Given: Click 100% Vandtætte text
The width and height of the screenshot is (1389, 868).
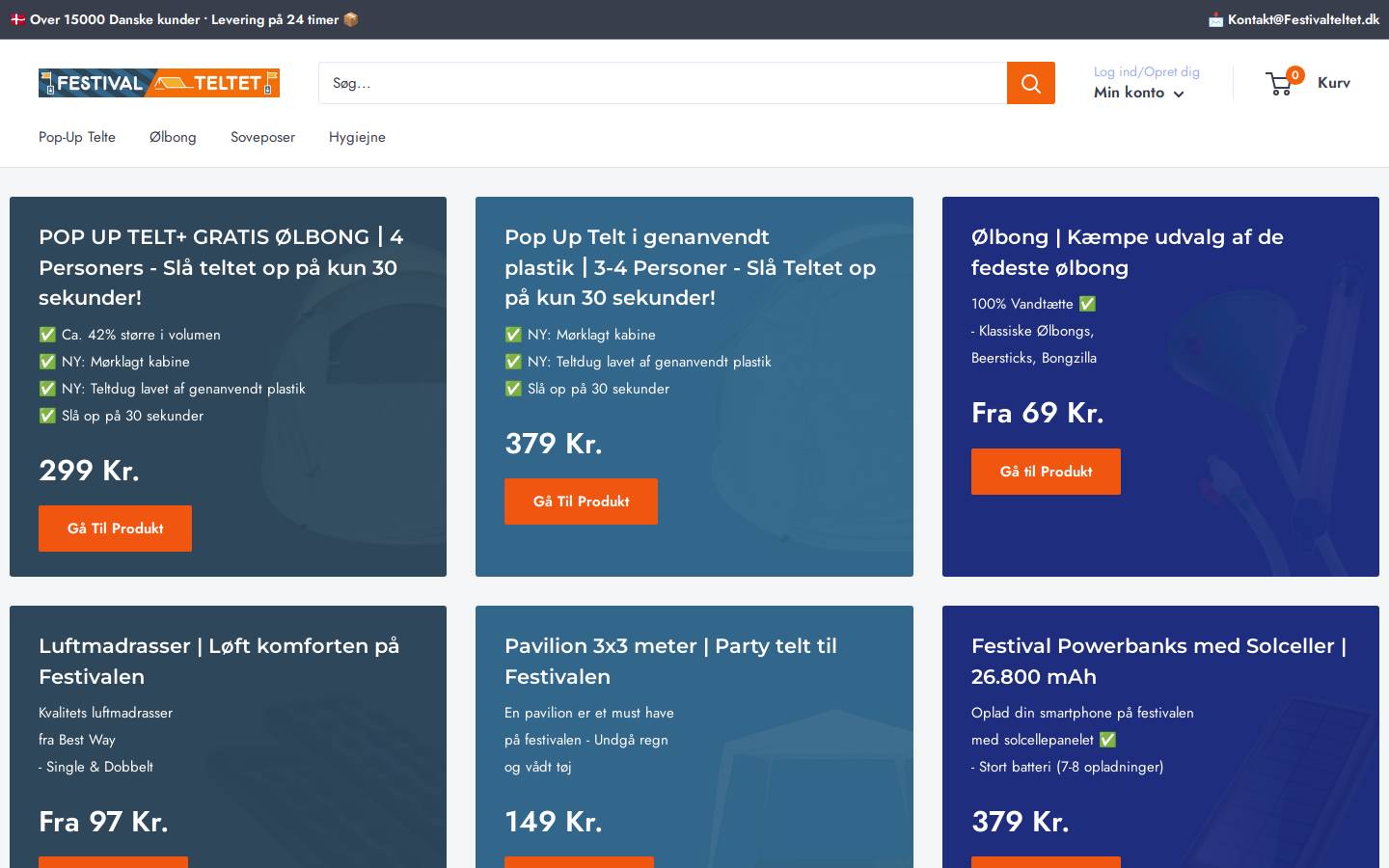Looking at the screenshot, I should [1021, 304].
